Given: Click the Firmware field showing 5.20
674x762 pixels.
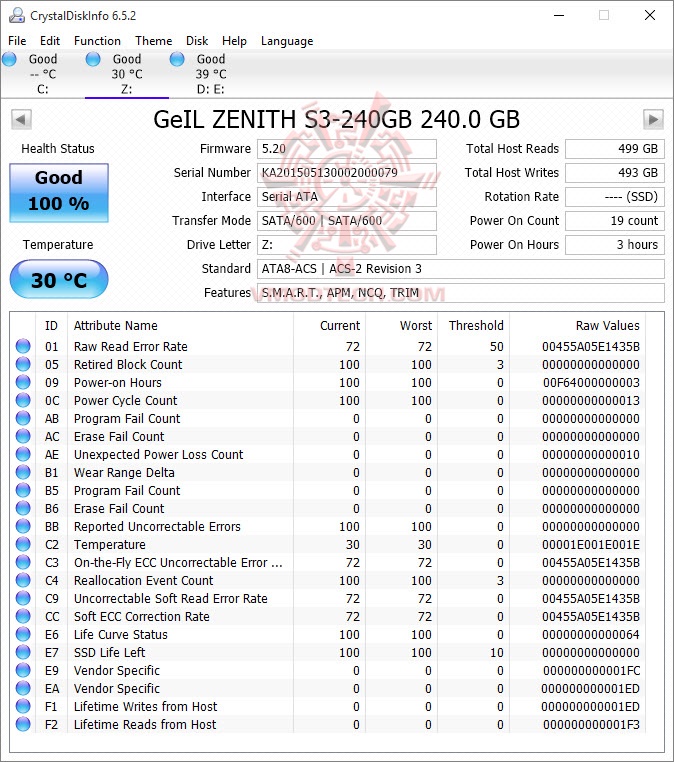Looking at the screenshot, I should (x=346, y=149).
